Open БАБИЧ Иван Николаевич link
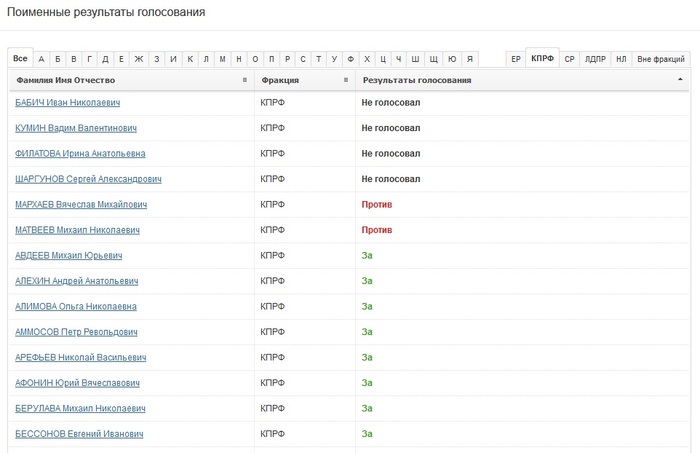Viewport: 700px width, 453px height. [67, 103]
